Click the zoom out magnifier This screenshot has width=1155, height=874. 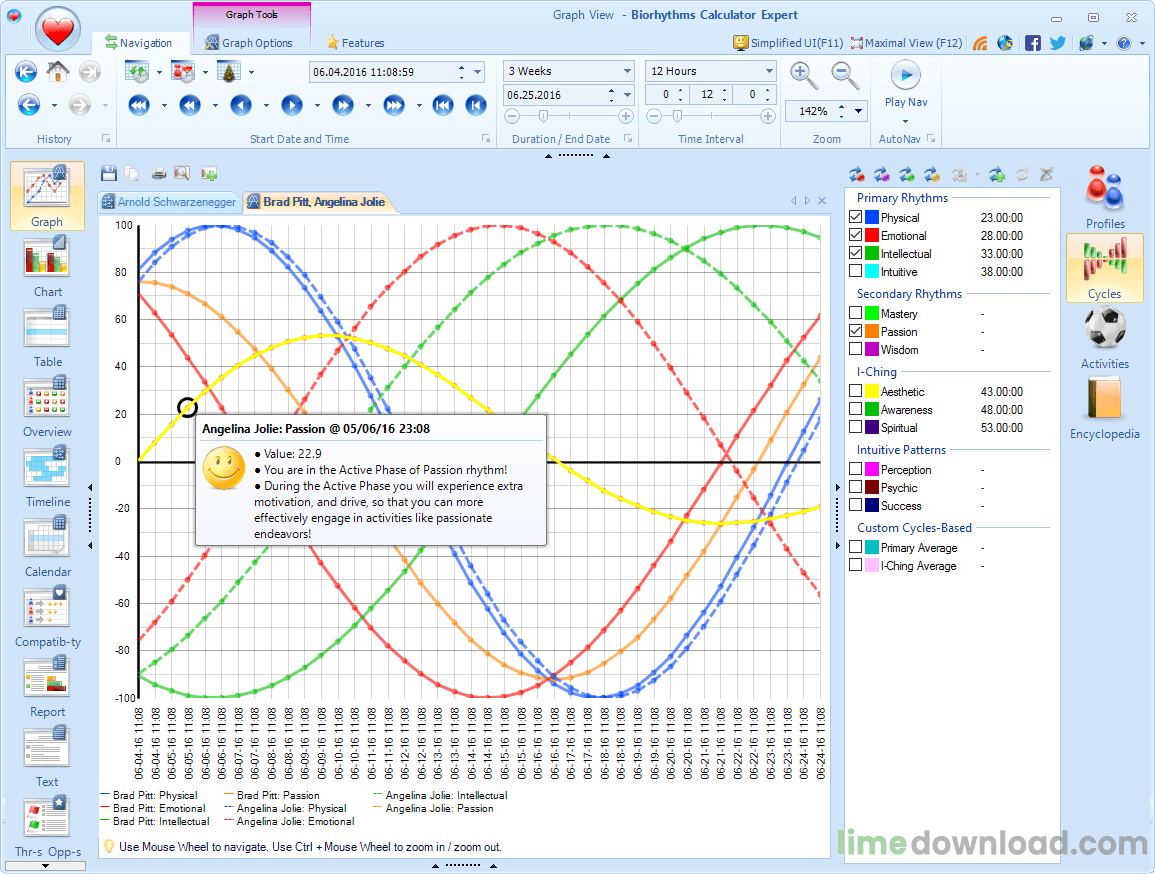point(845,75)
